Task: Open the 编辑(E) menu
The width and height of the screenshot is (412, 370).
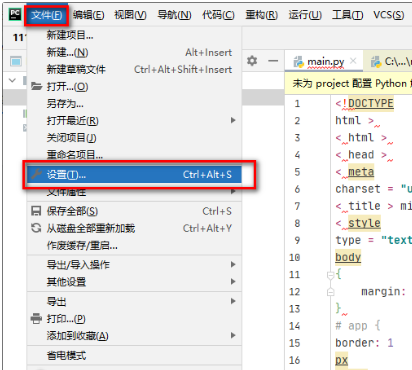Action: [x=89, y=15]
